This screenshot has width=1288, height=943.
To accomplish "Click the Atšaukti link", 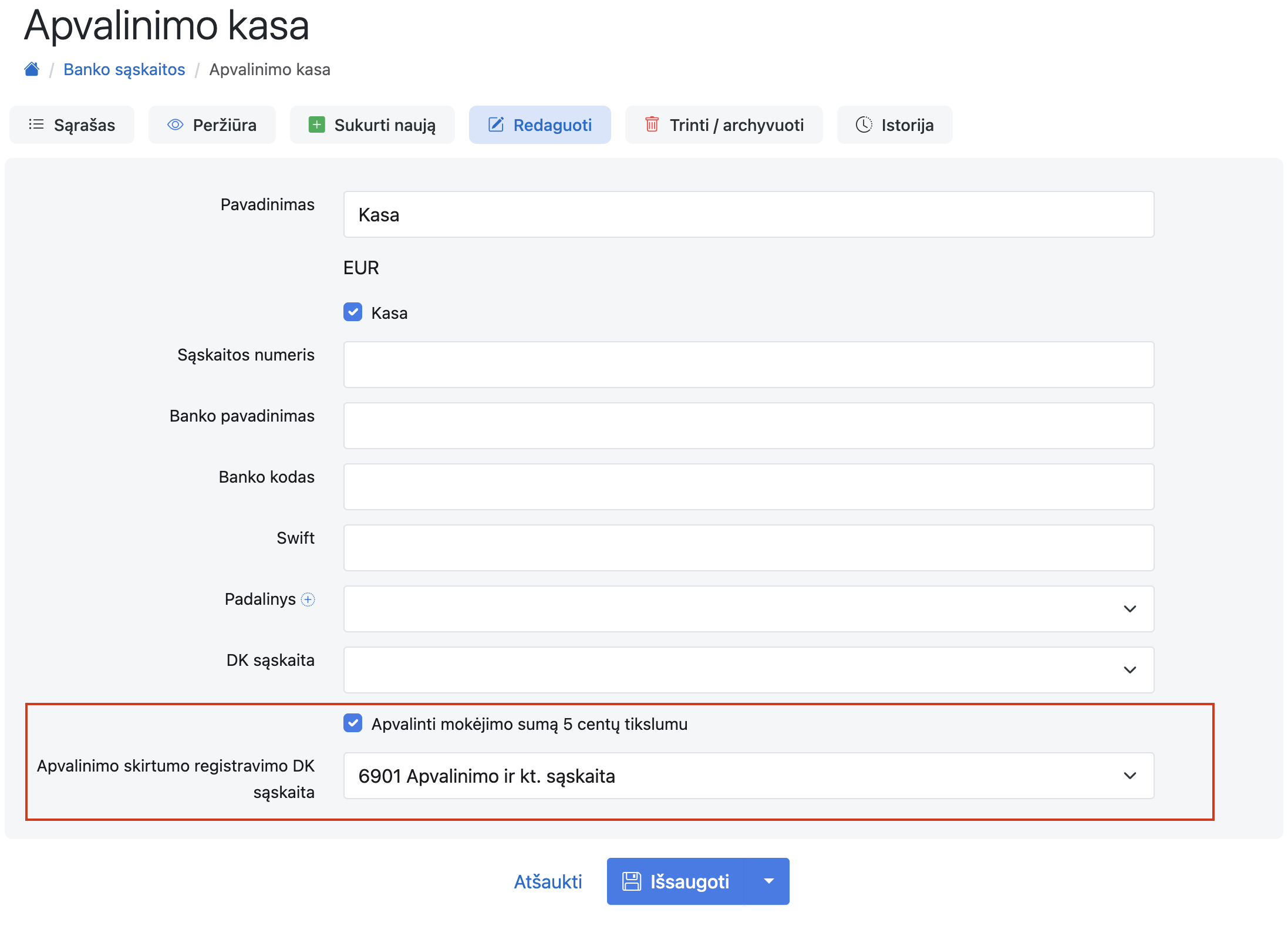I will [x=548, y=881].
